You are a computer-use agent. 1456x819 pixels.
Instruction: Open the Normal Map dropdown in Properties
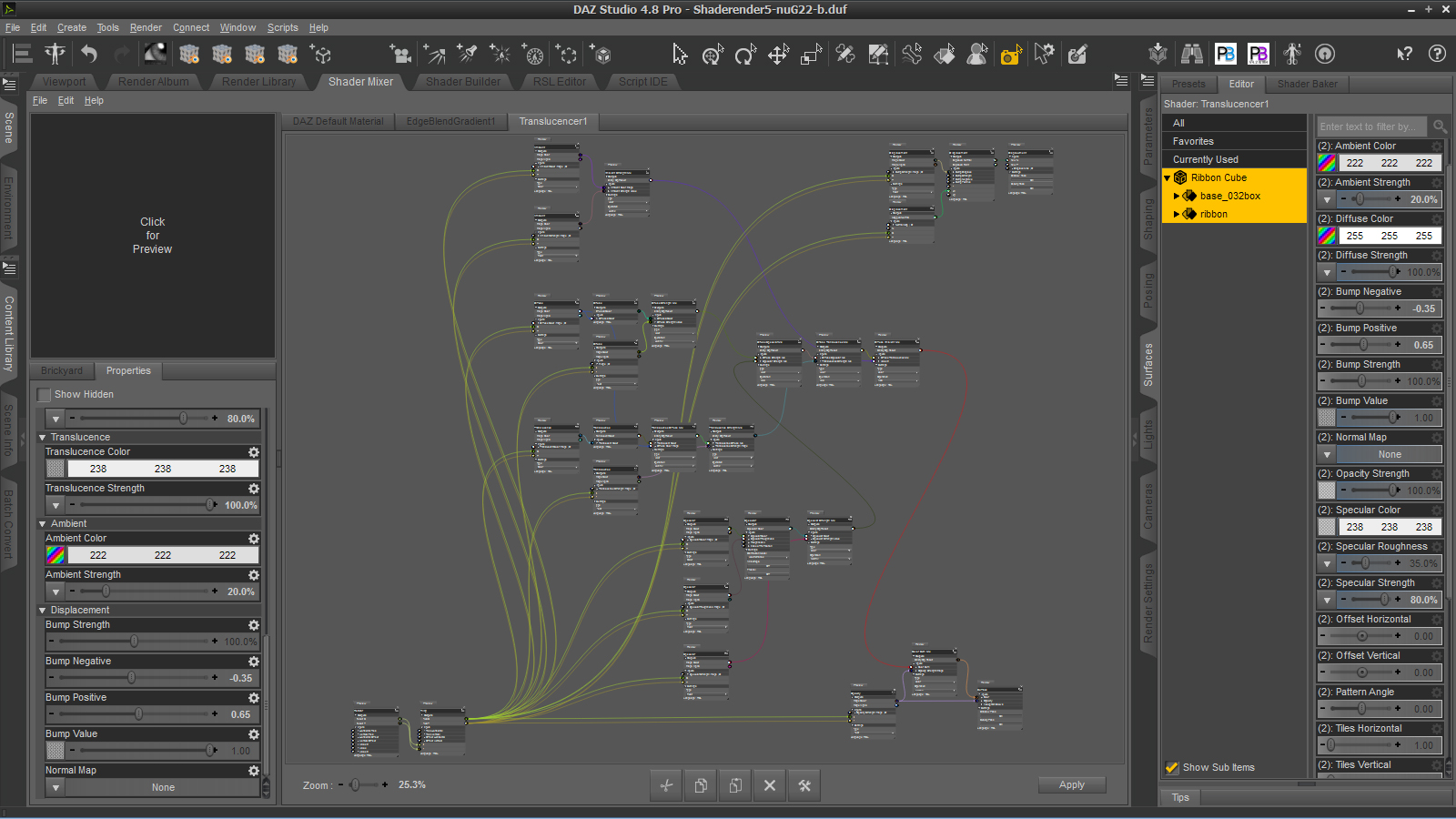click(x=56, y=787)
